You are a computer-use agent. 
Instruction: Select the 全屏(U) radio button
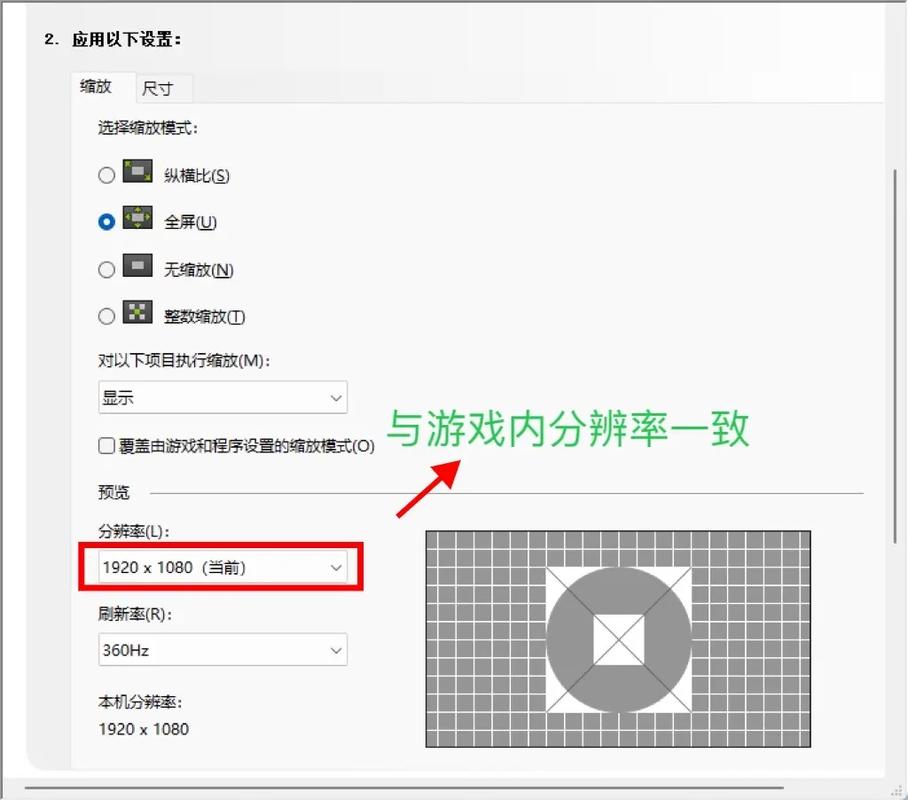pyautogui.click(x=107, y=222)
